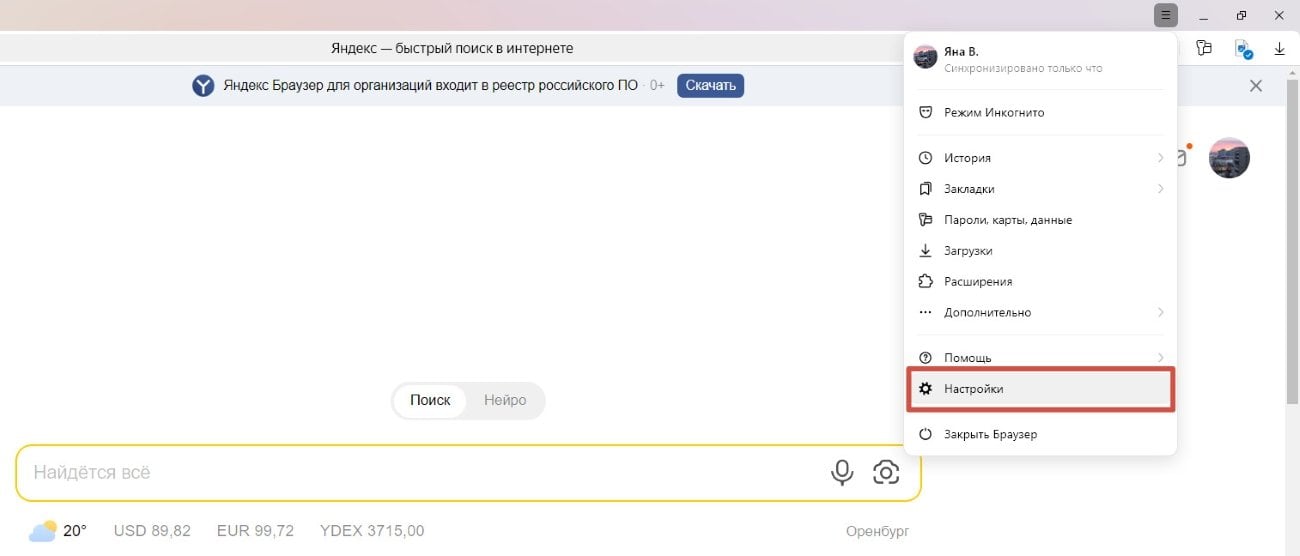The height and width of the screenshot is (556, 1300).
Task: Click the passwords key icon in toolbar
Action: (1204, 48)
